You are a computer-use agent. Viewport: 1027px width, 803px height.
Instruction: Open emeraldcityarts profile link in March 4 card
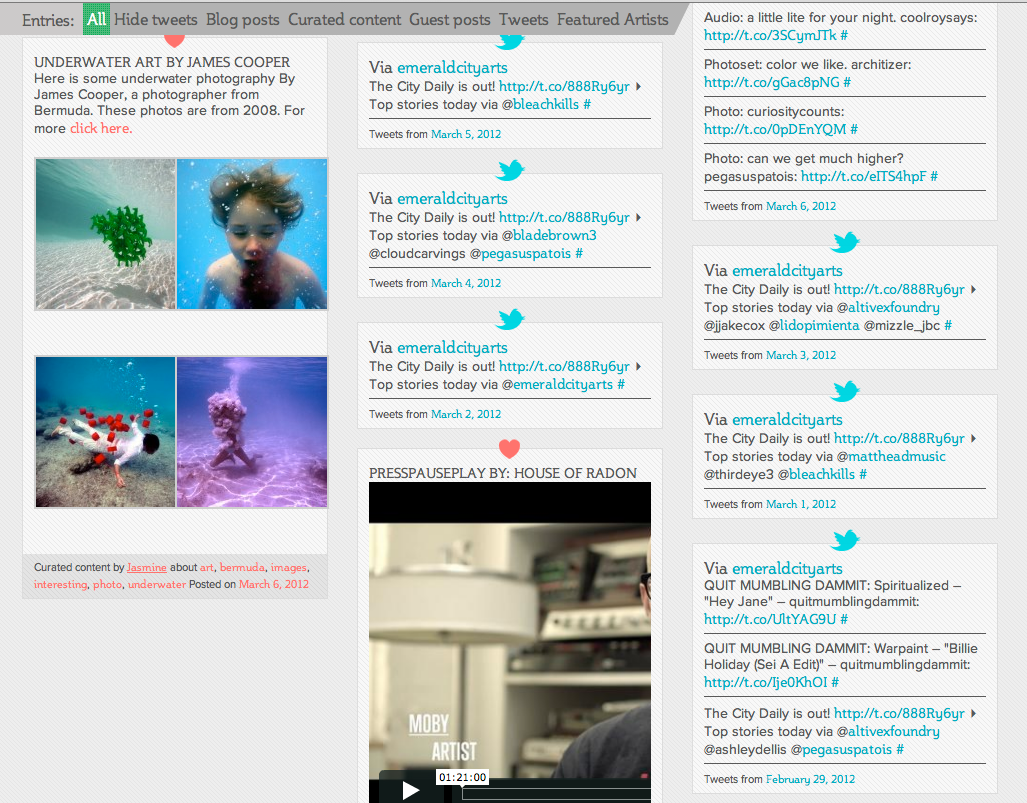pos(453,199)
